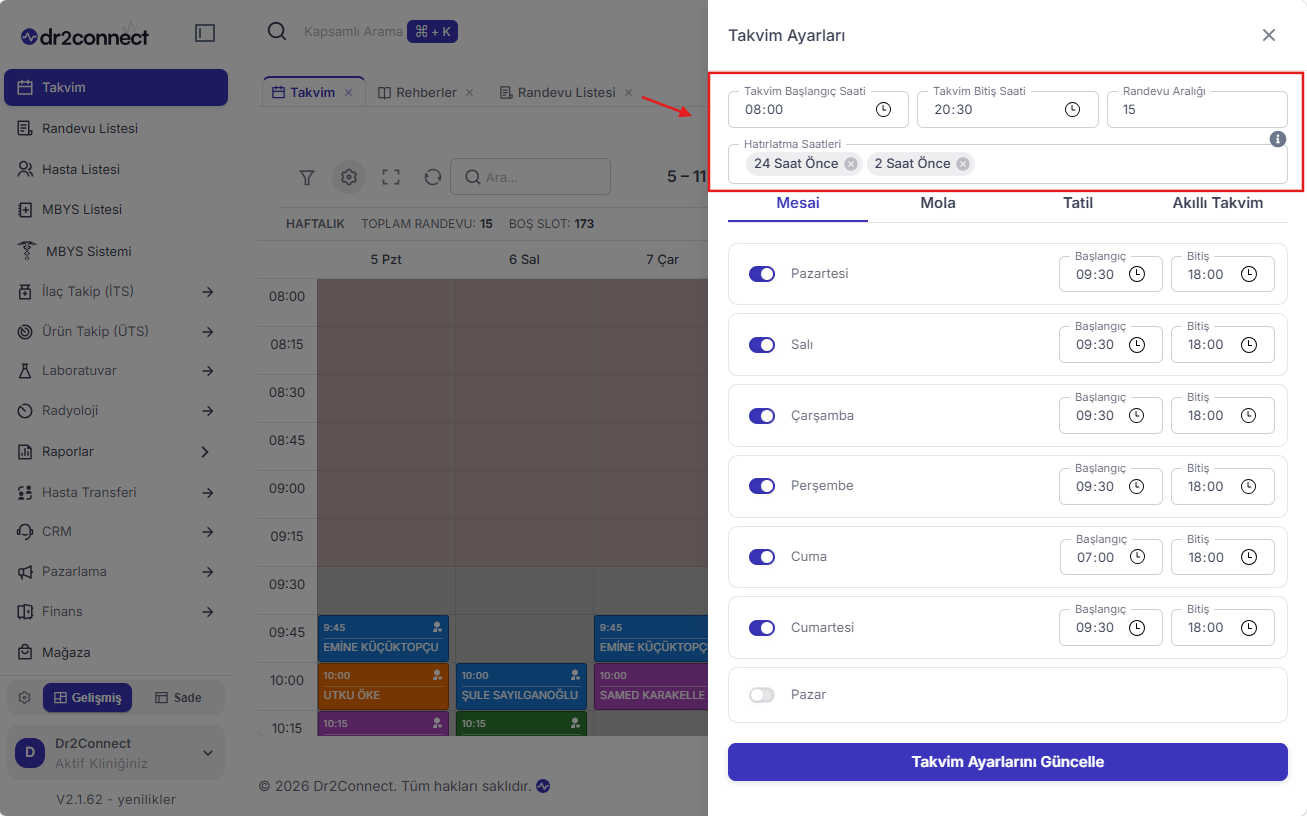This screenshot has width=1307, height=816.
Task: Click the calendar settings gear icon
Action: click(x=349, y=177)
